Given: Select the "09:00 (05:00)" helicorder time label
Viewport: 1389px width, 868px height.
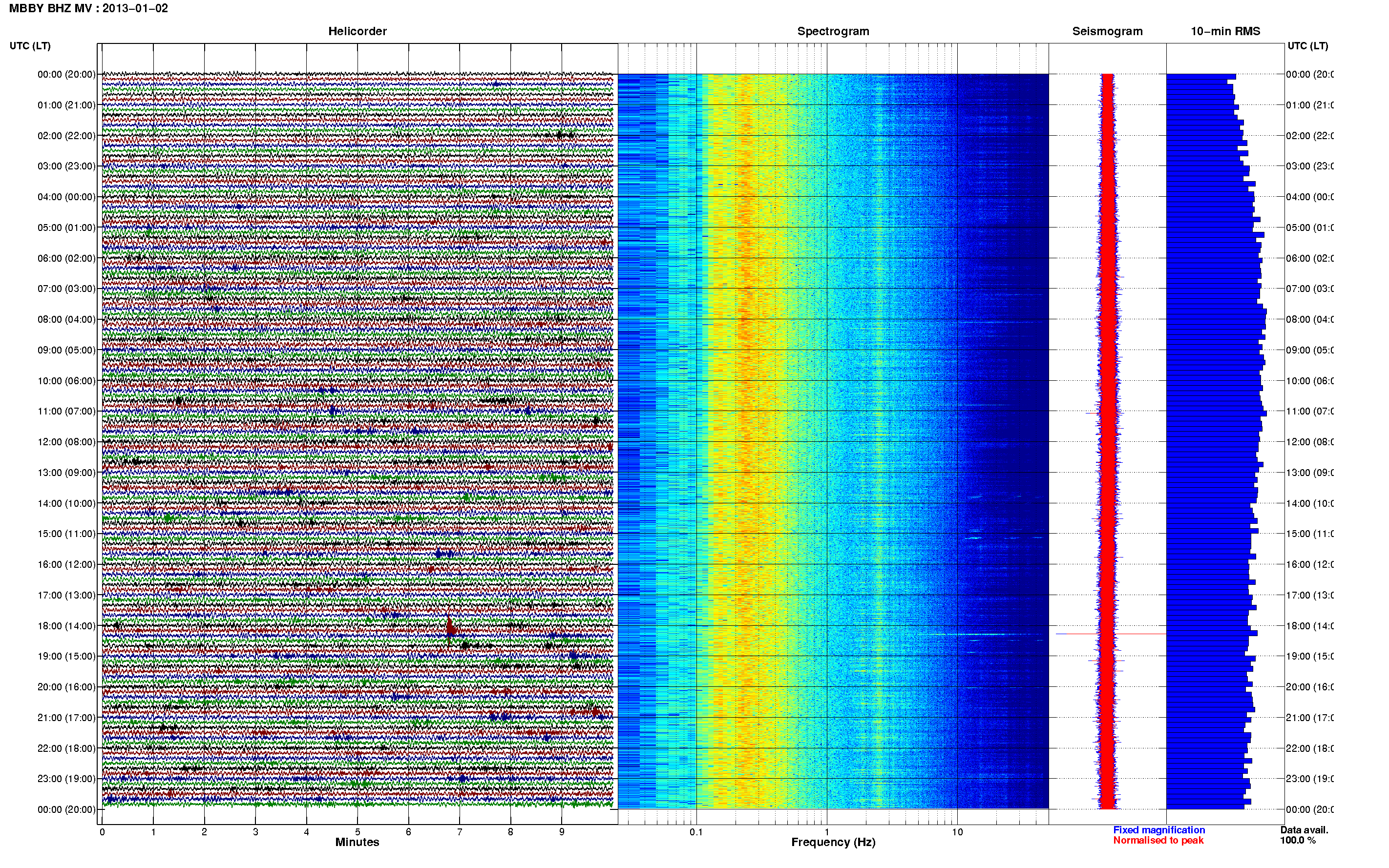Looking at the screenshot, I should [x=66, y=350].
